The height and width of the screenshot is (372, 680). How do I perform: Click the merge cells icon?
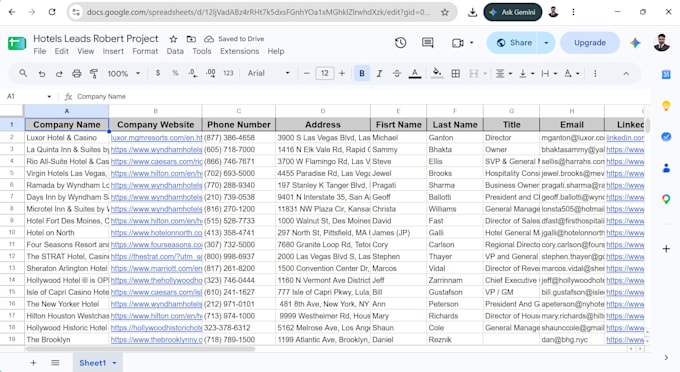(474, 74)
